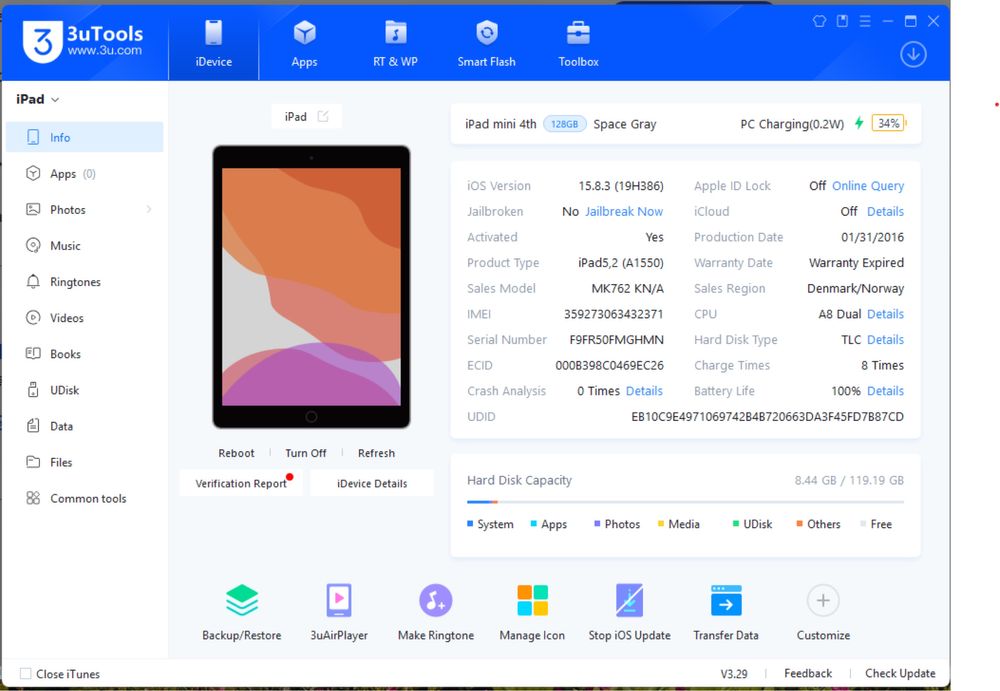Open Crash Analysis Details link
Viewport: 1000px width, 691px height.
click(x=644, y=390)
